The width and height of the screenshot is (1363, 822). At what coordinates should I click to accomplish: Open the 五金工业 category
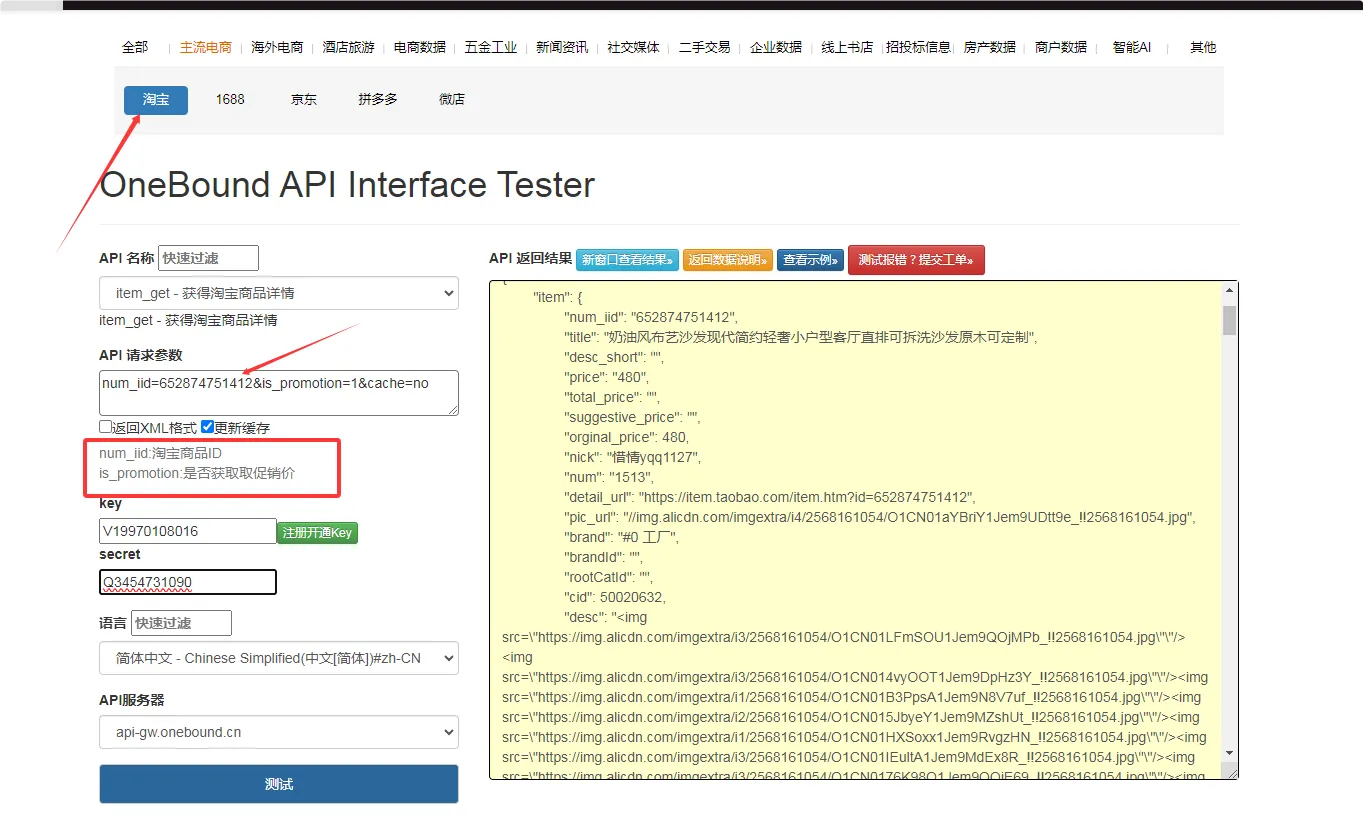click(491, 47)
